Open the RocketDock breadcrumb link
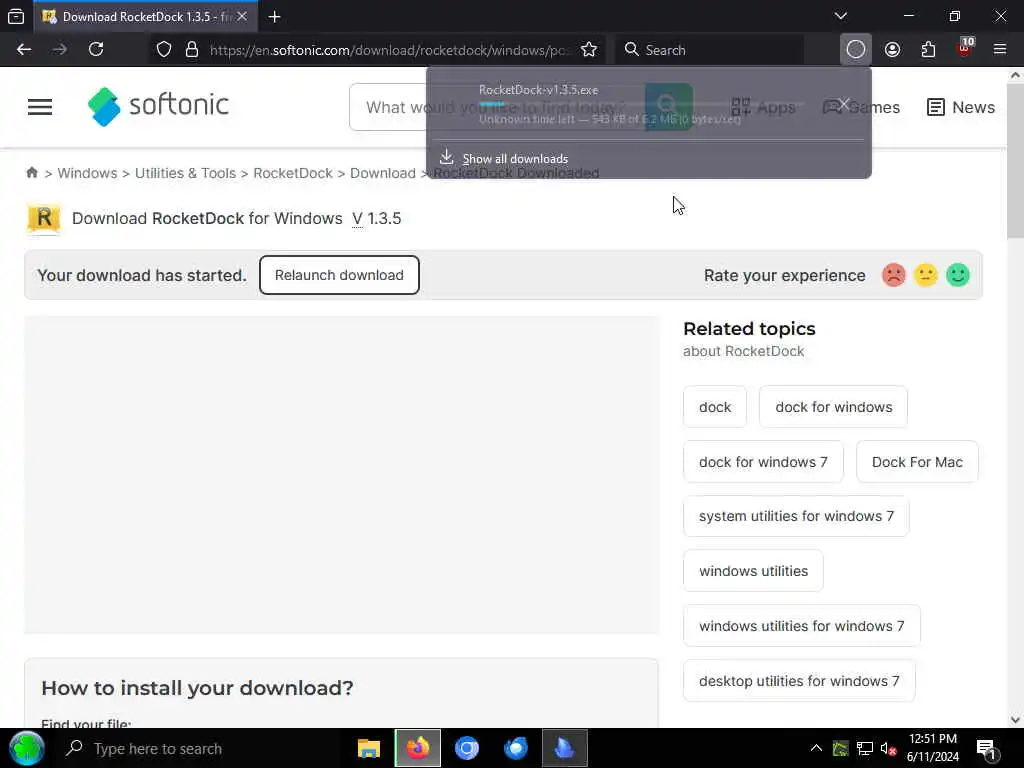 (x=293, y=173)
